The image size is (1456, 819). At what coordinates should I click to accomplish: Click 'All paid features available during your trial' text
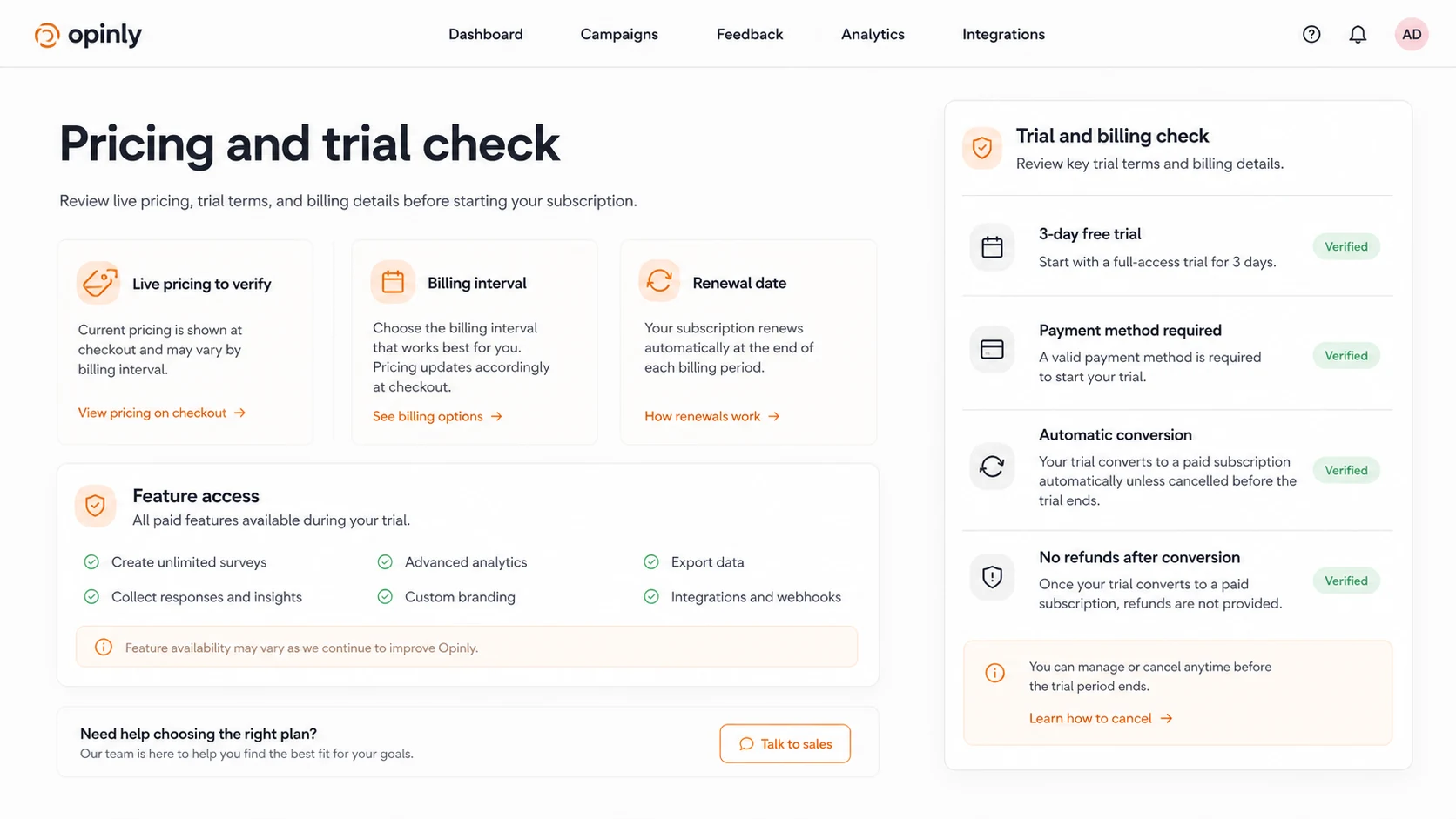pyautogui.click(x=271, y=520)
